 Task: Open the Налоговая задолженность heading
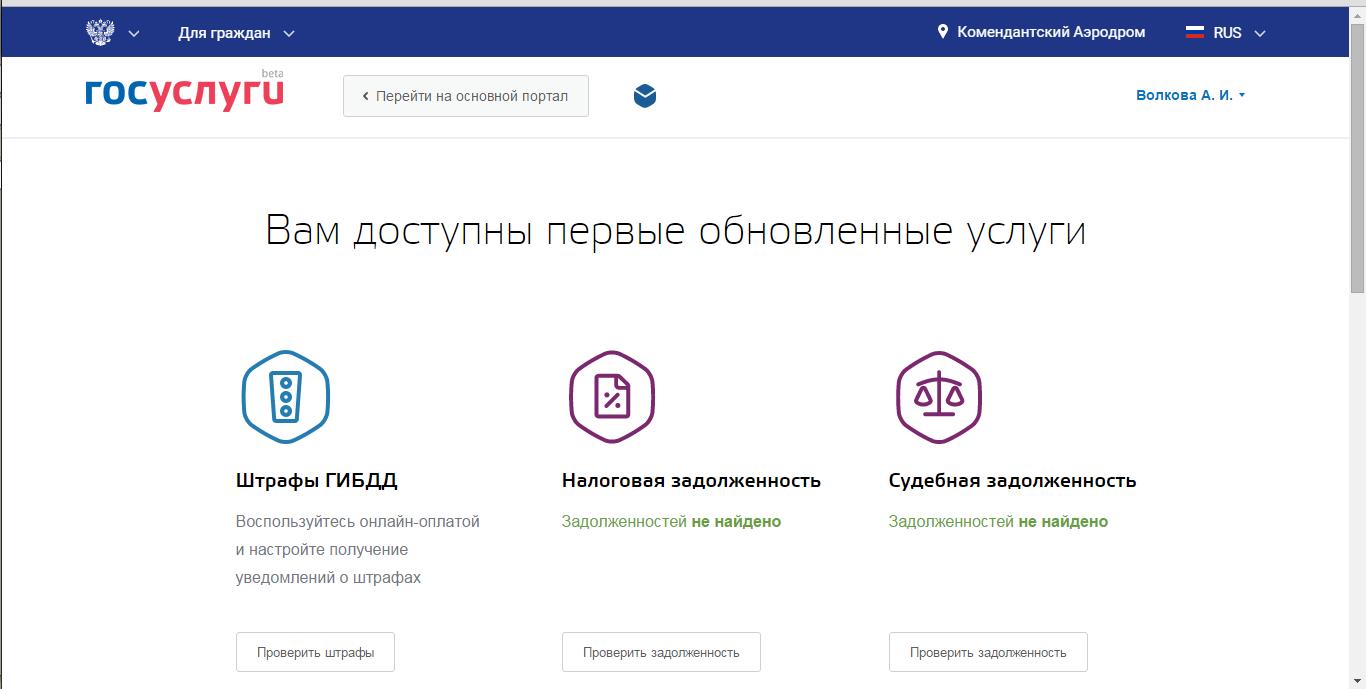pos(691,480)
